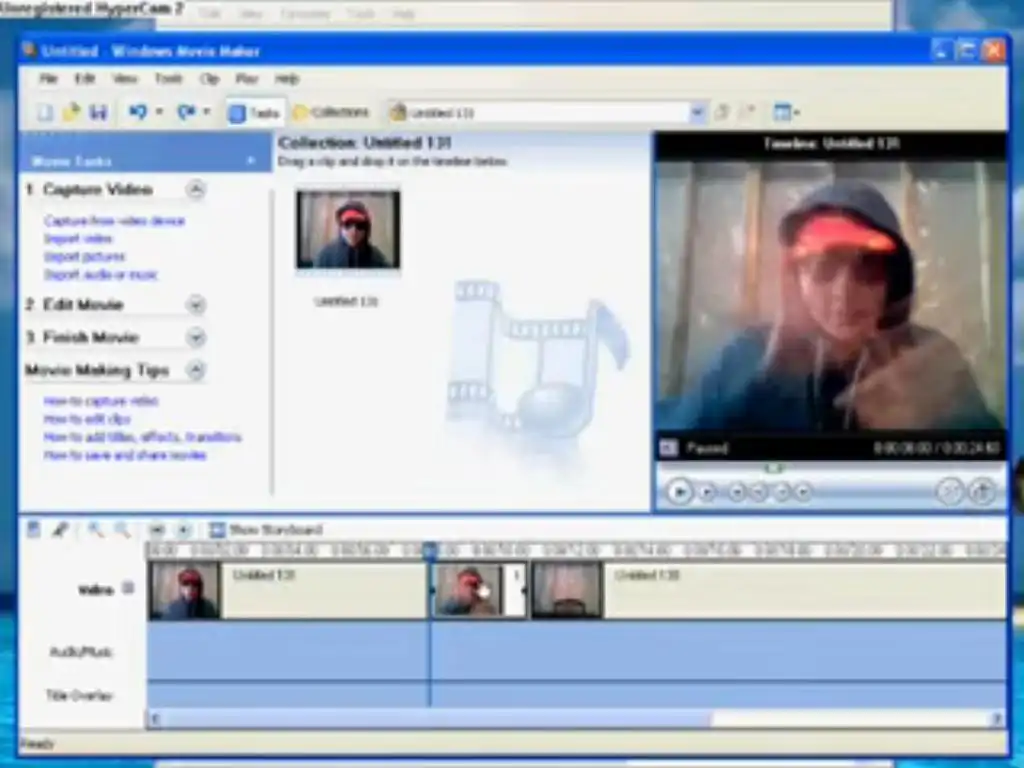Click the timeline horizontal scrollbar thumb
The width and height of the screenshot is (1024, 768).
pos(436,720)
